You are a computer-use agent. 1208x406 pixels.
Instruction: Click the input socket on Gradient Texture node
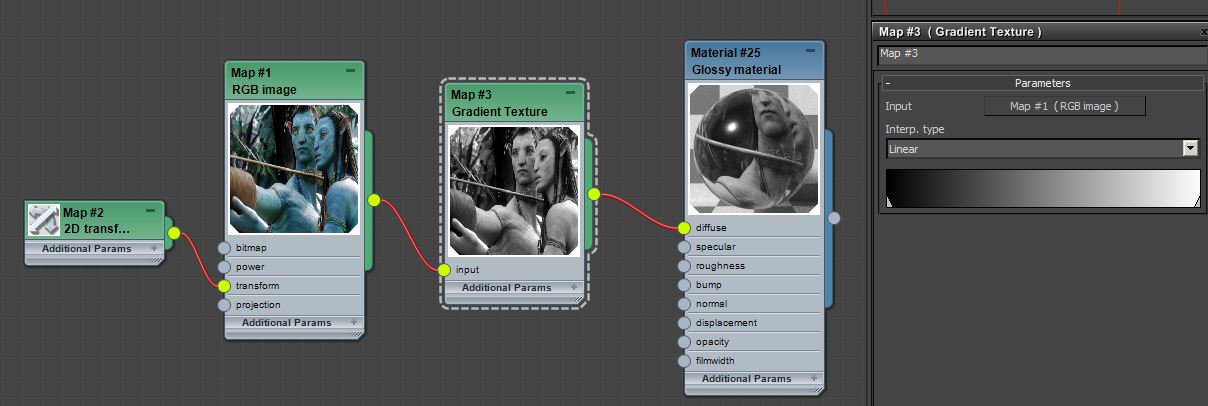click(x=444, y=270)
